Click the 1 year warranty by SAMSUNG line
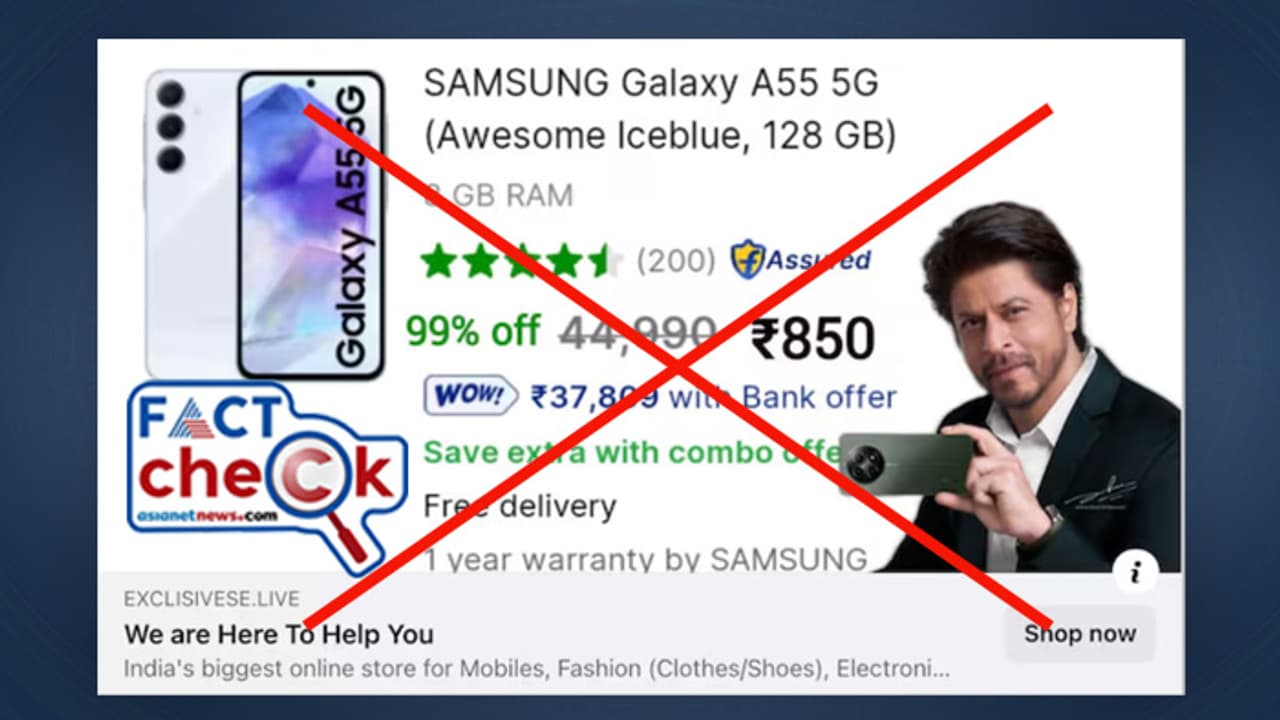 [x=645, y=559]
